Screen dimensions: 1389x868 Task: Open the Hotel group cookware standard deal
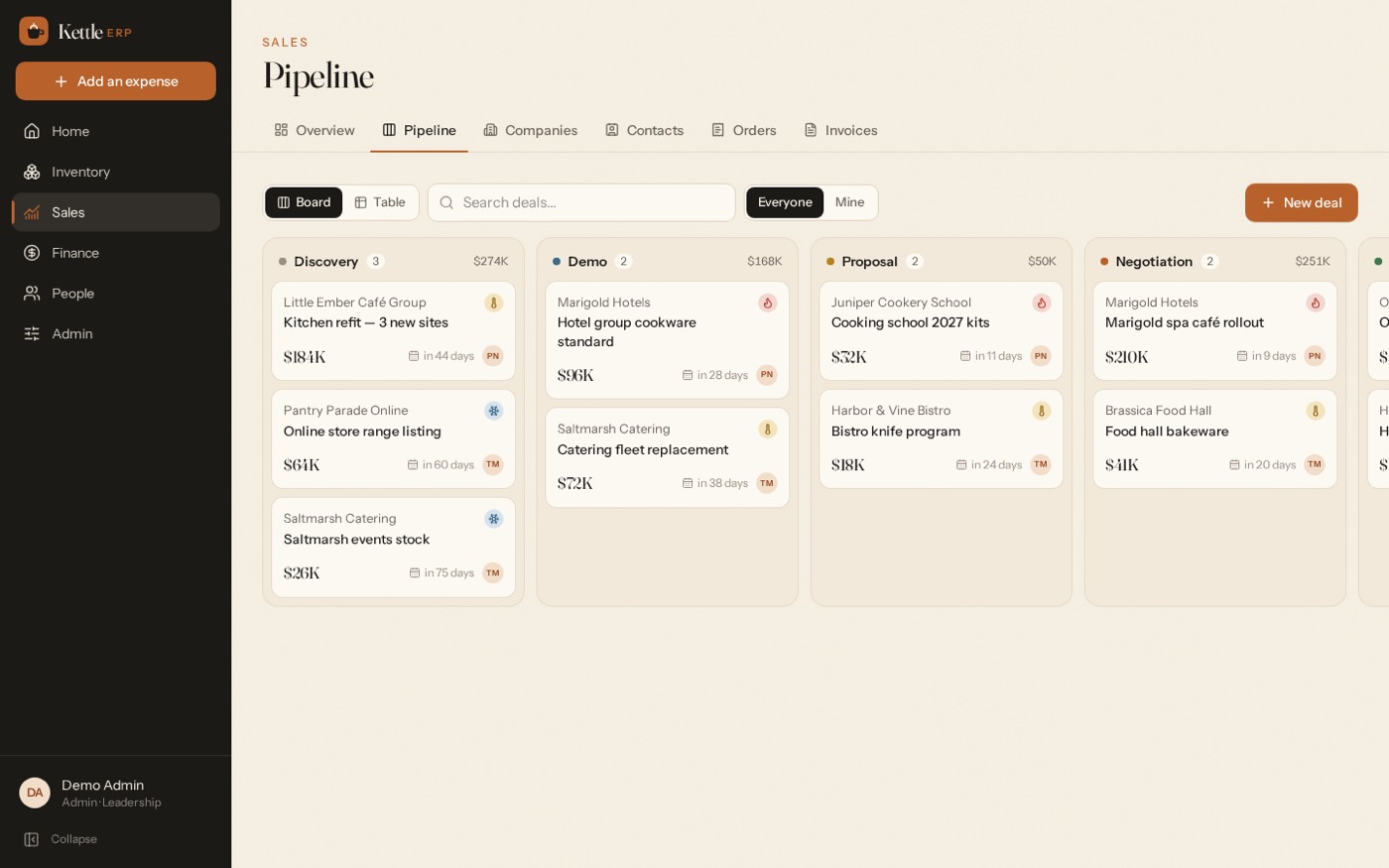tap(668, 340)
